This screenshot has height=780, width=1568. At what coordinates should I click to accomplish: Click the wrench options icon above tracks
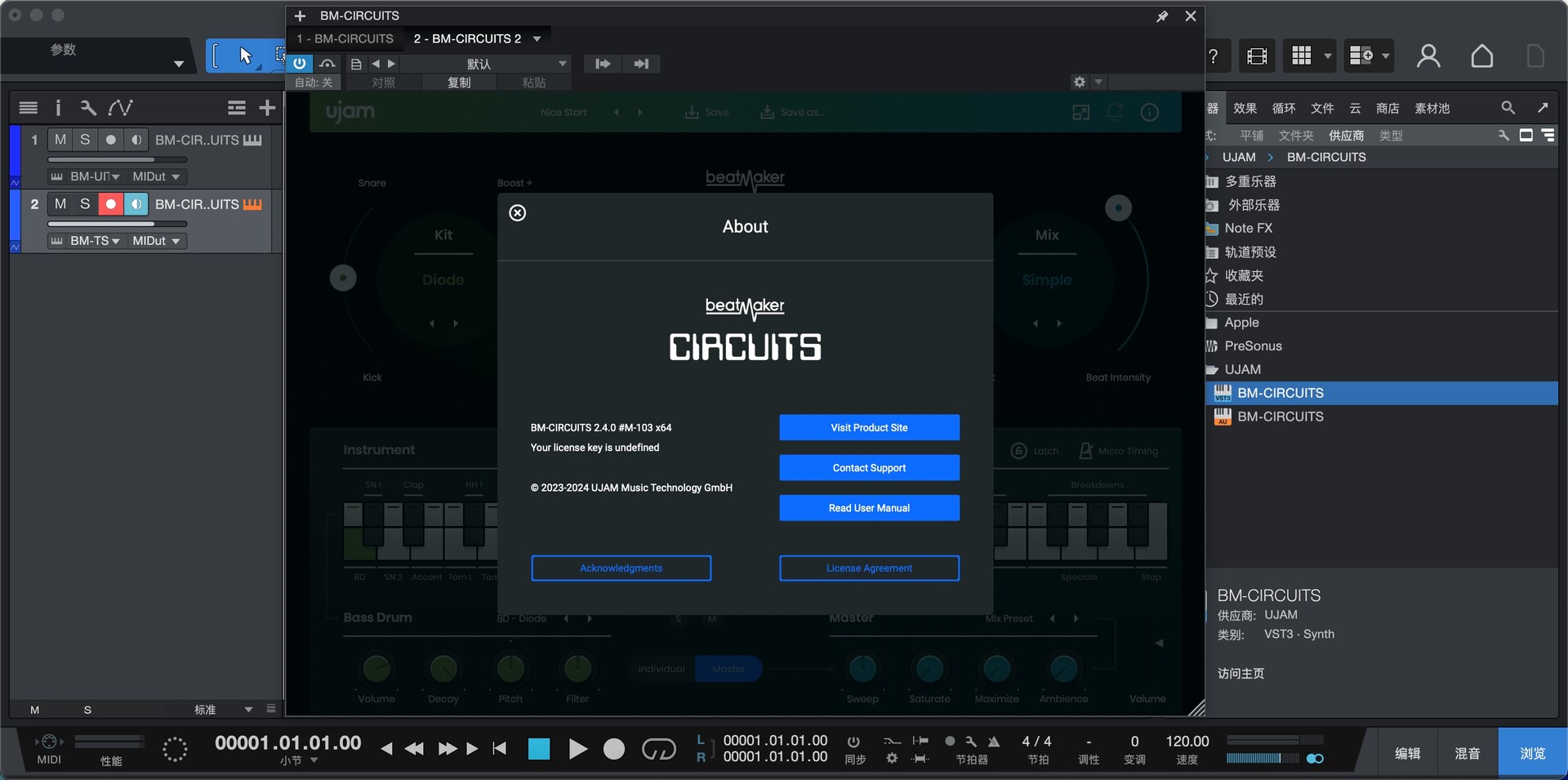click(x=88, y=108)
